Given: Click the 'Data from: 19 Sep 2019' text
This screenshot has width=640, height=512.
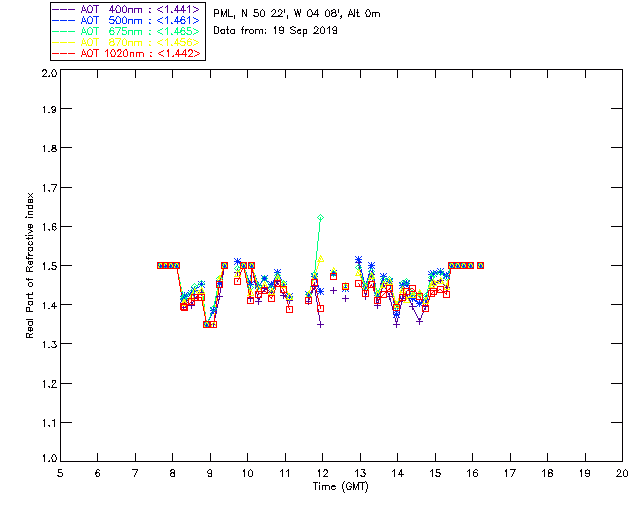Looking at the screenshot, I should pos(276,31).
